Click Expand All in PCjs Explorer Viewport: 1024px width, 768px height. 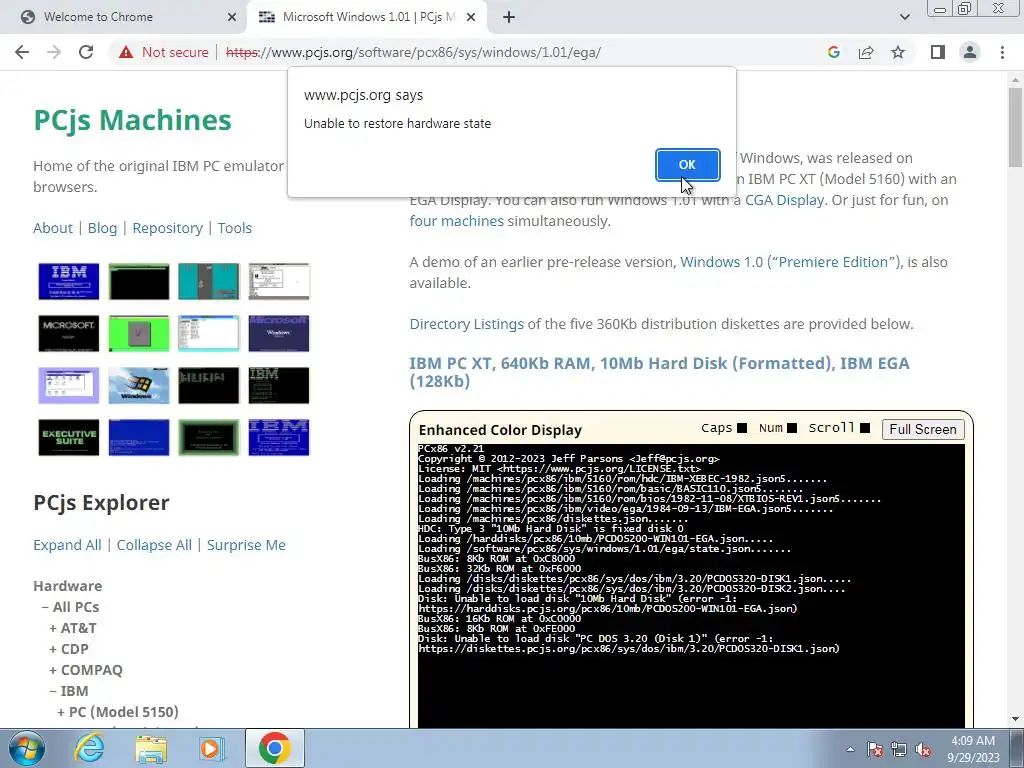[67, 545]
